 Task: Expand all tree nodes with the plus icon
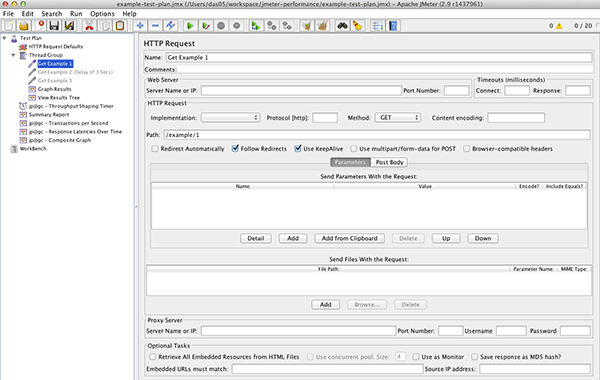click(140, 26)
